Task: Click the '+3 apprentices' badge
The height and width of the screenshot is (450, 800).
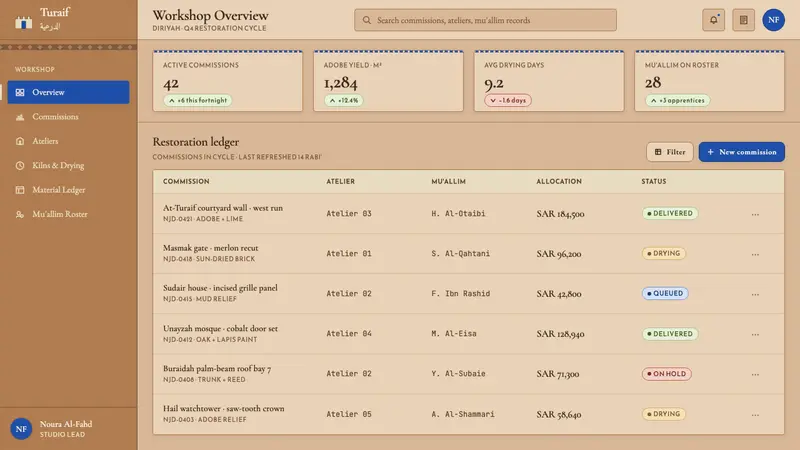Action: 677,101
